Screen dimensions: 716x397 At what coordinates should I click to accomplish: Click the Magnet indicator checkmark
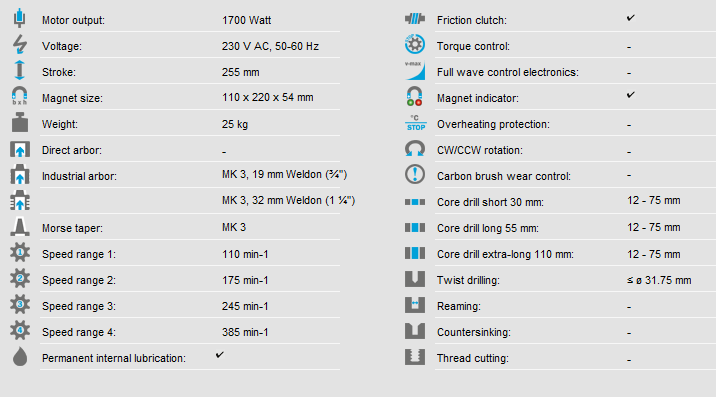point(631,95)
